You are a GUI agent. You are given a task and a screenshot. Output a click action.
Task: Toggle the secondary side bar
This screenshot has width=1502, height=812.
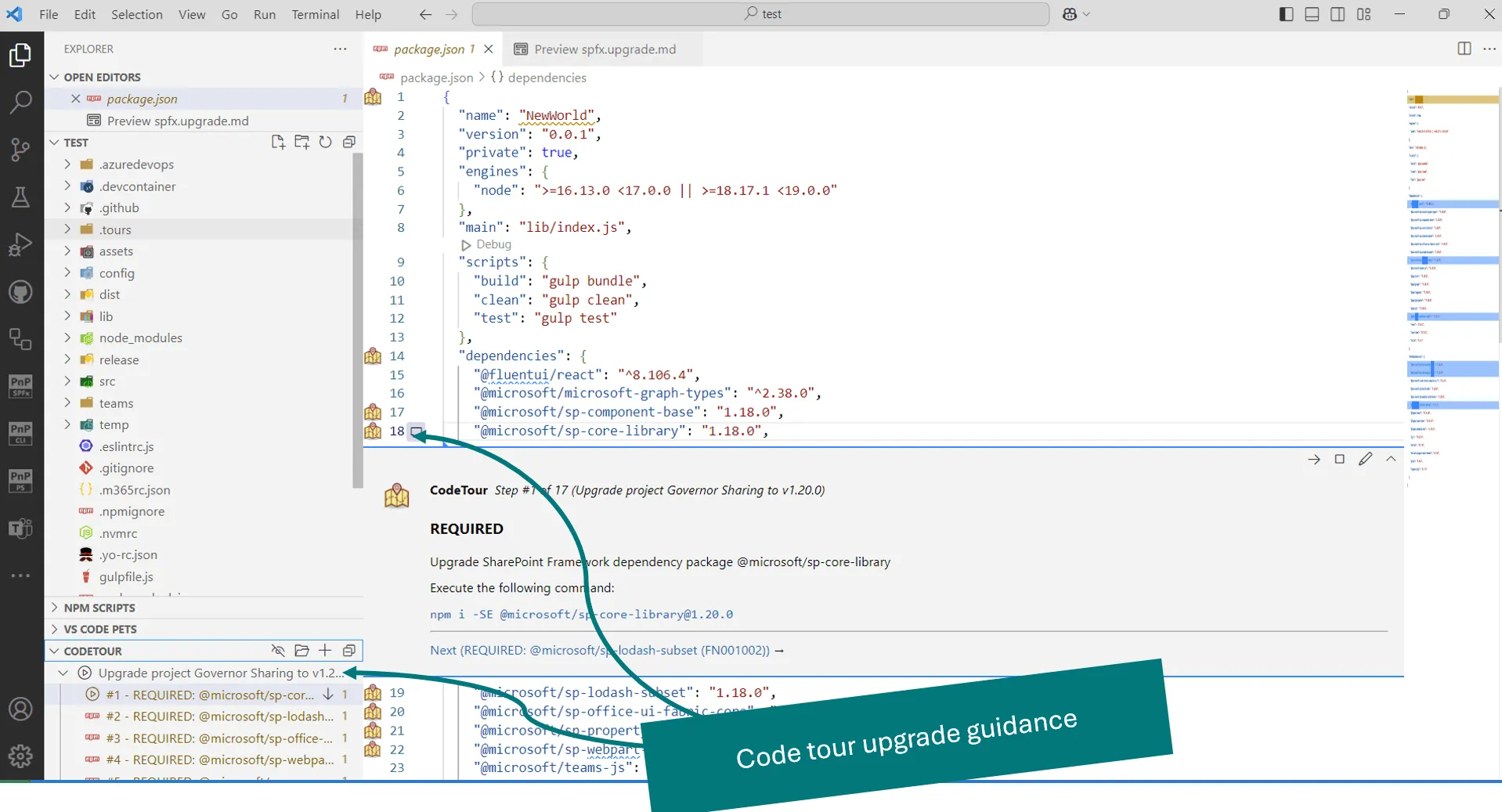click(1338, 14)
